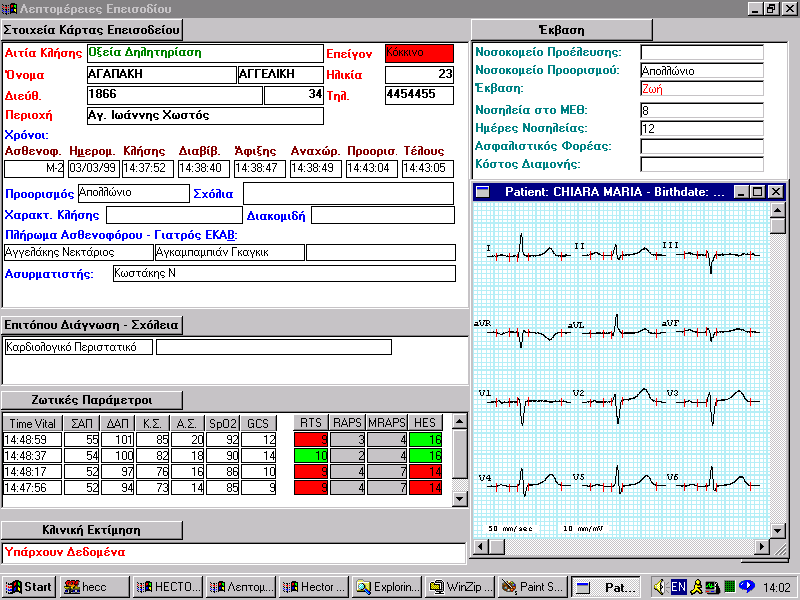This screenshot has height=600, width=800.
Task: Switch to hecc taskbar item
Action: point(94,587)
